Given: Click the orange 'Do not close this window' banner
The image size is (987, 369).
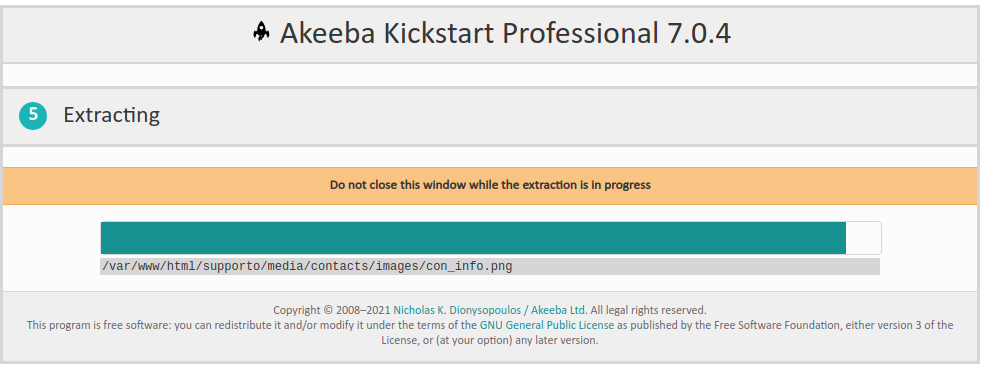Looking at the screenshot, I should tap(490, 186).
